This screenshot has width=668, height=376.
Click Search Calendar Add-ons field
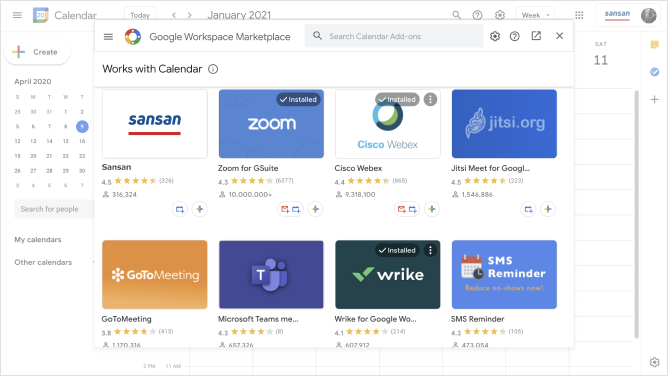pyautogui.click(x=394, y=36)
